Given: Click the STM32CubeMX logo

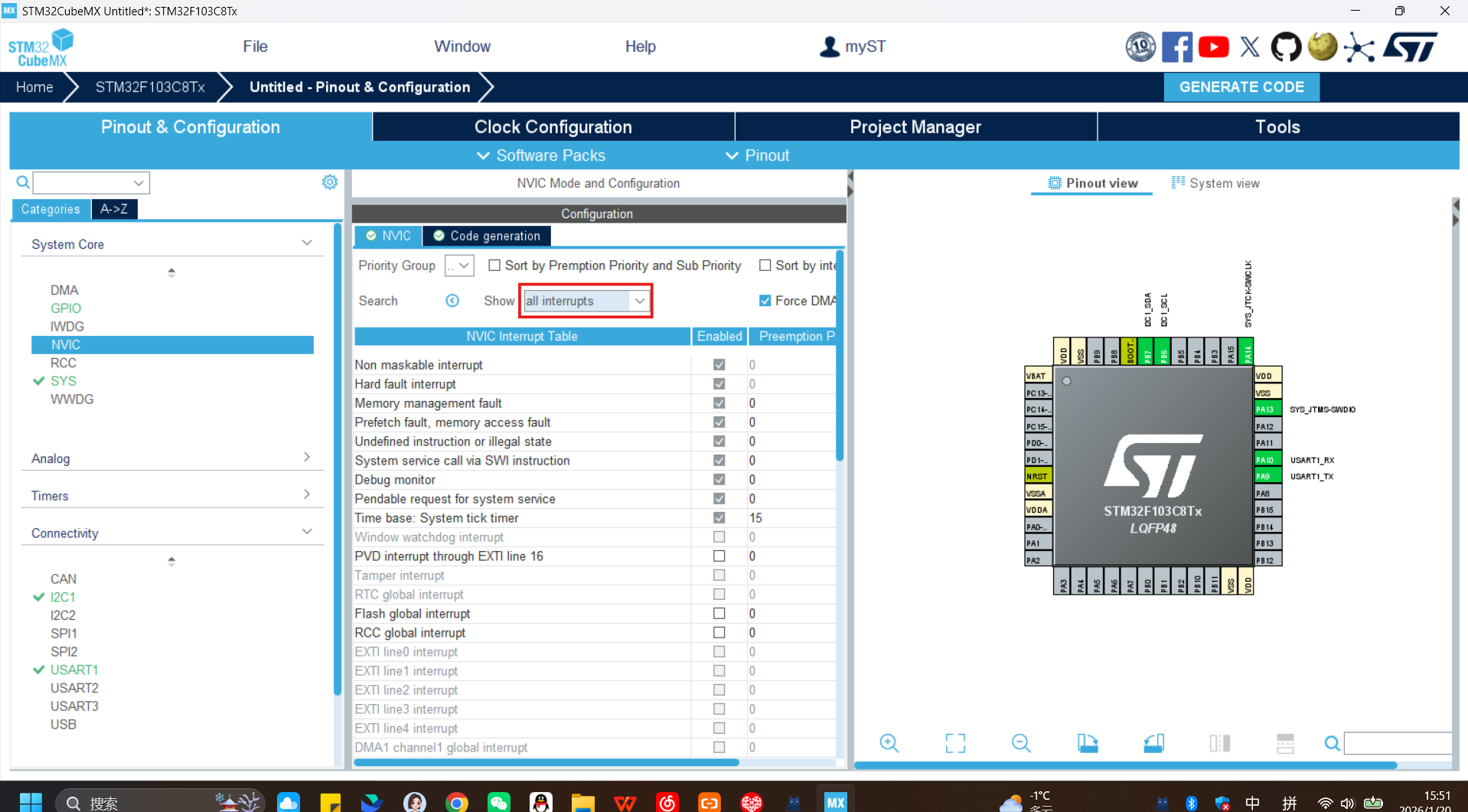Looking at the screenshot, I should pos(41,47).
